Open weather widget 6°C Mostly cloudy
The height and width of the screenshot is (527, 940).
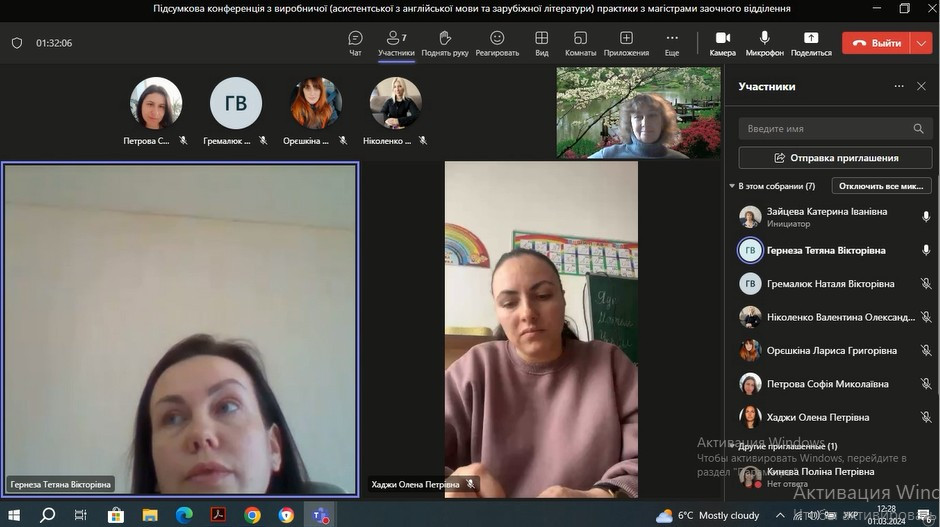[707, 516]
